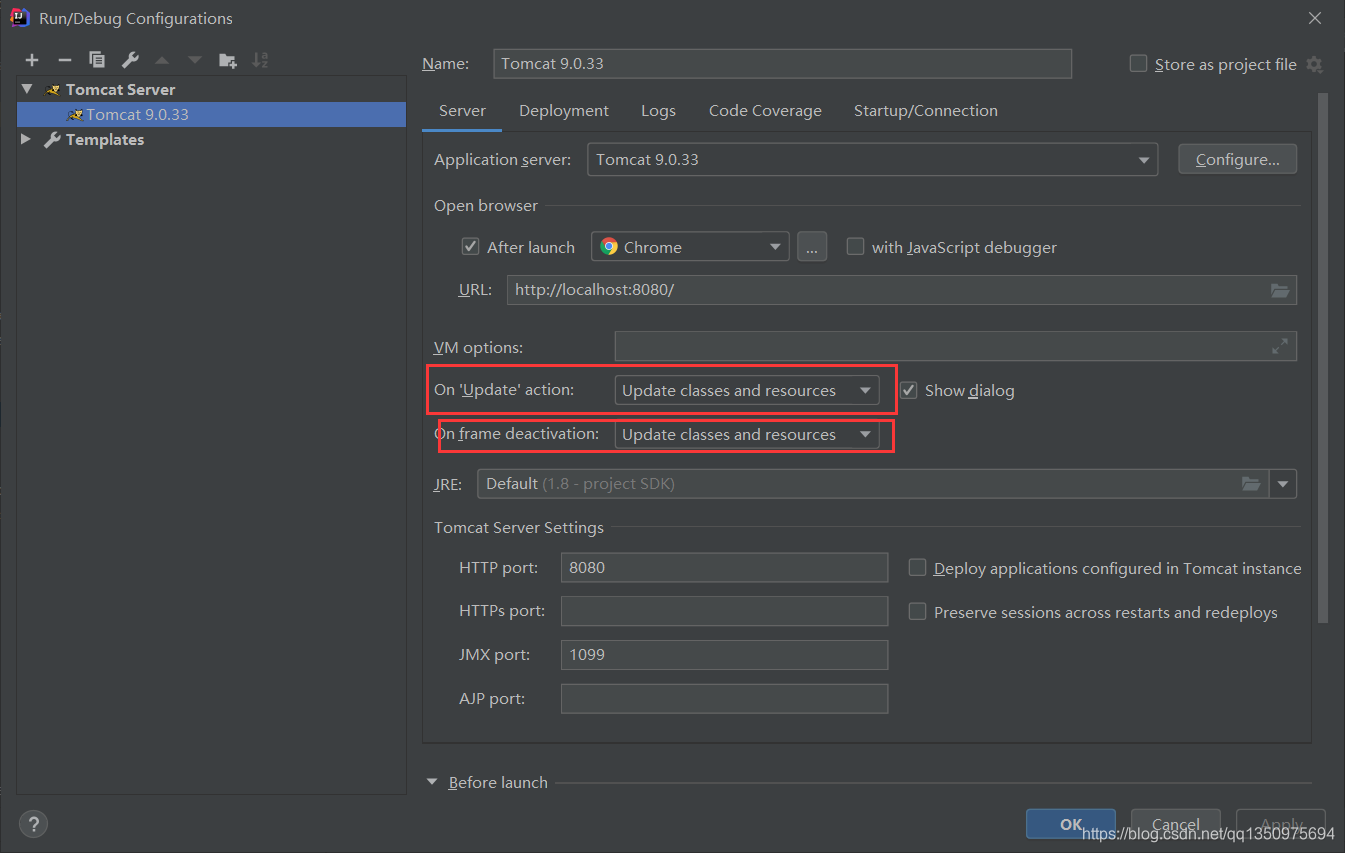
Task: Click OK button
Action: click(x=1070, y=824)
